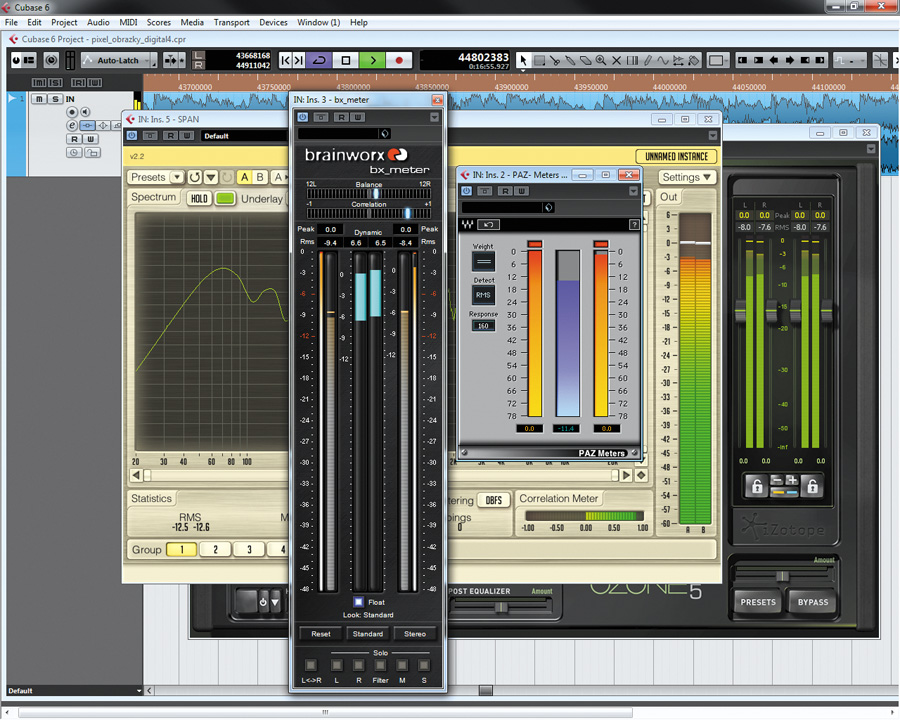This screenshot has height=720, width=900.
Task: Select the Line curve tool
Action: pos(663,60)
